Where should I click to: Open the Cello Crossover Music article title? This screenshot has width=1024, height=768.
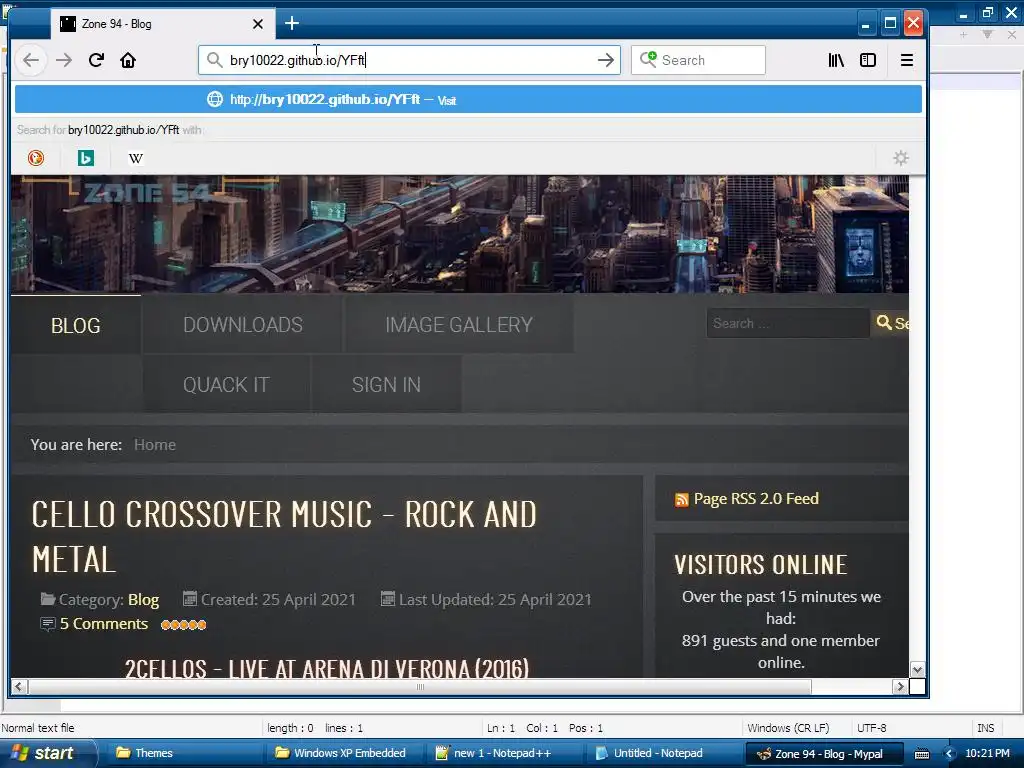point(284,537)
